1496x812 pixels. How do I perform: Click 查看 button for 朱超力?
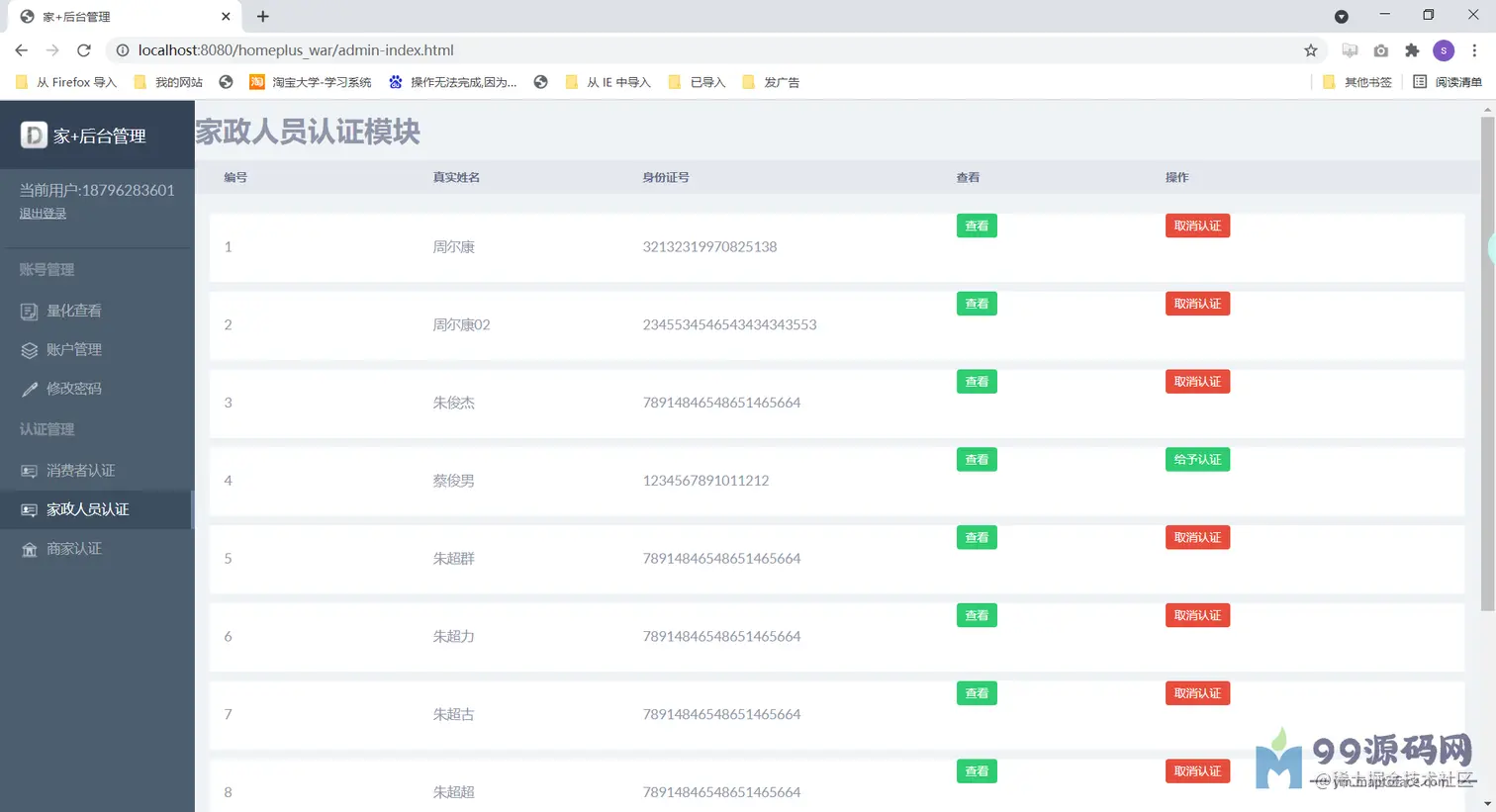pyautogui.click(x=977, y=615)
